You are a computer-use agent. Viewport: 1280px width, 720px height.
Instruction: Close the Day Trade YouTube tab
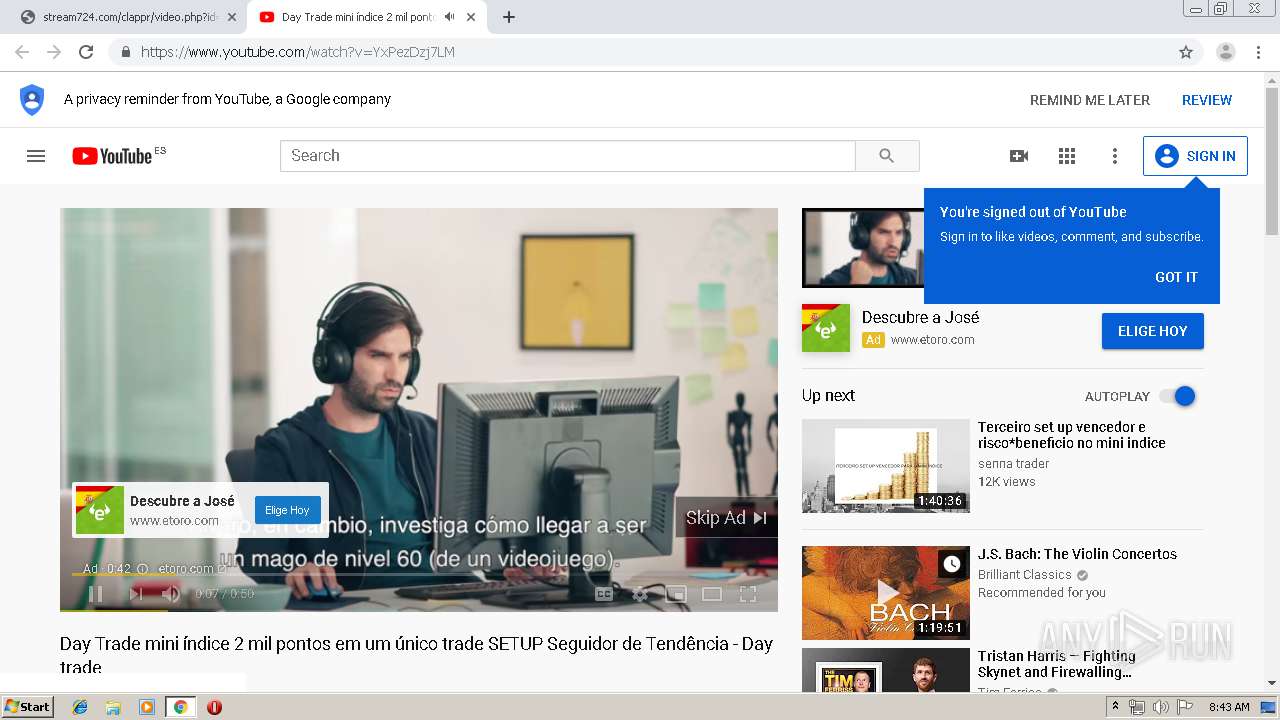[471, 17]
